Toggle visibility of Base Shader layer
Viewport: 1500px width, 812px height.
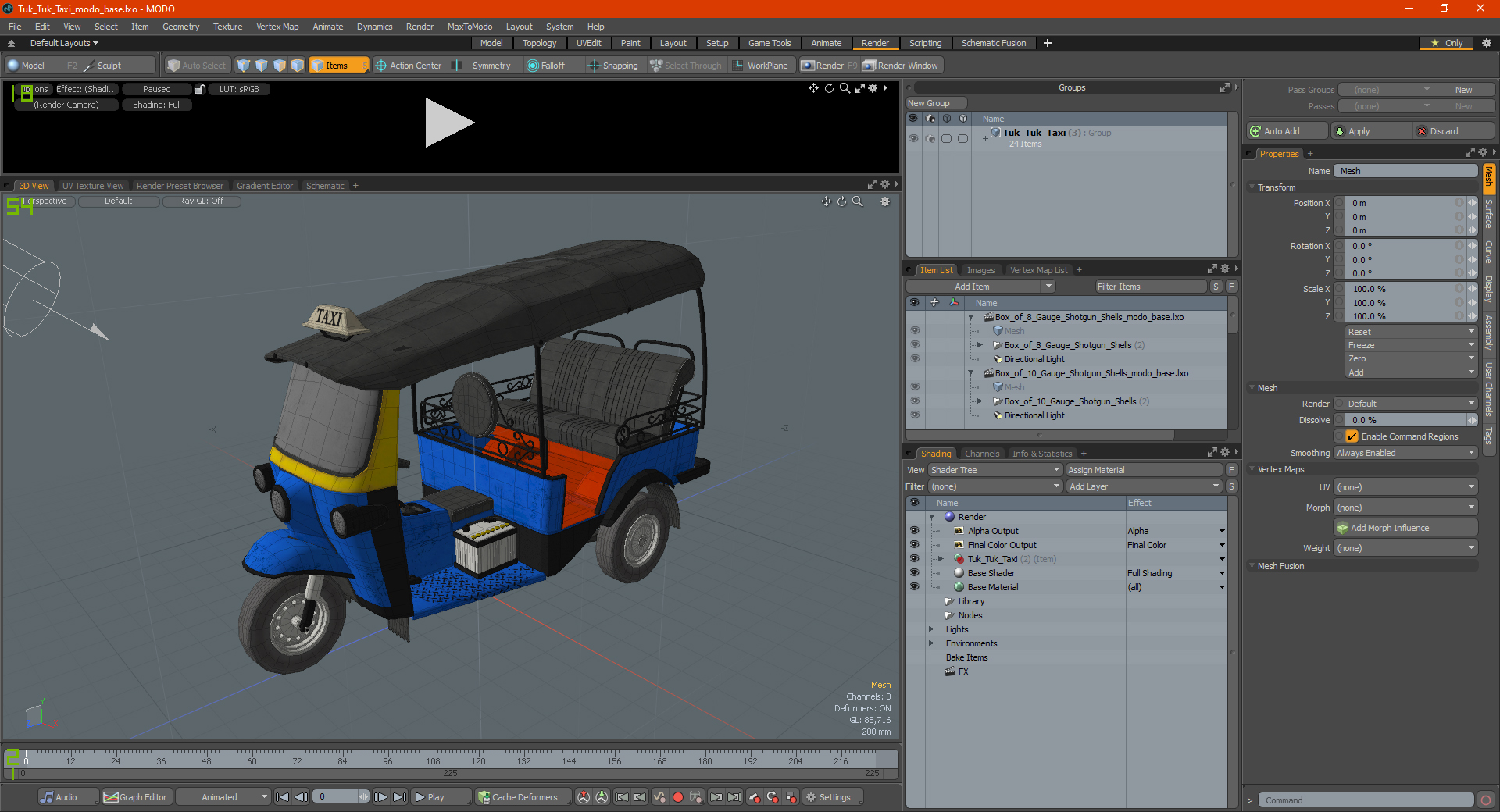click(914, 573)
